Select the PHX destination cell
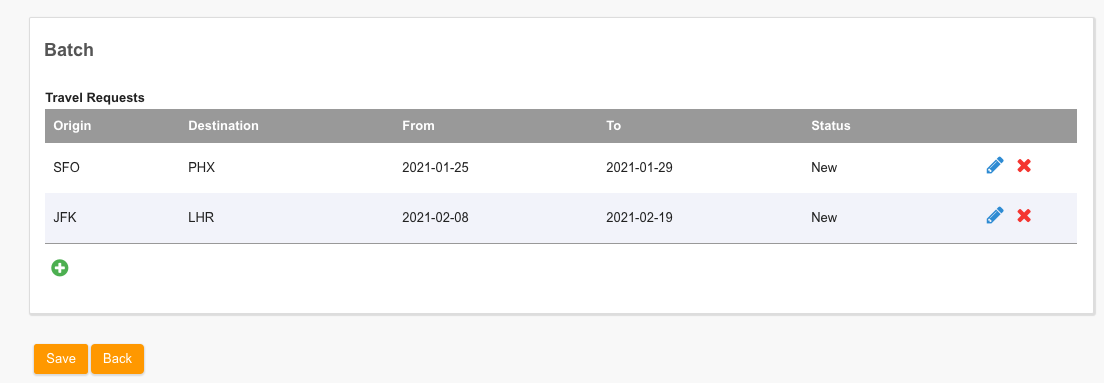The height and width of the screenshot is (383, 1104). pyautogui.click(x=201, y=168)
